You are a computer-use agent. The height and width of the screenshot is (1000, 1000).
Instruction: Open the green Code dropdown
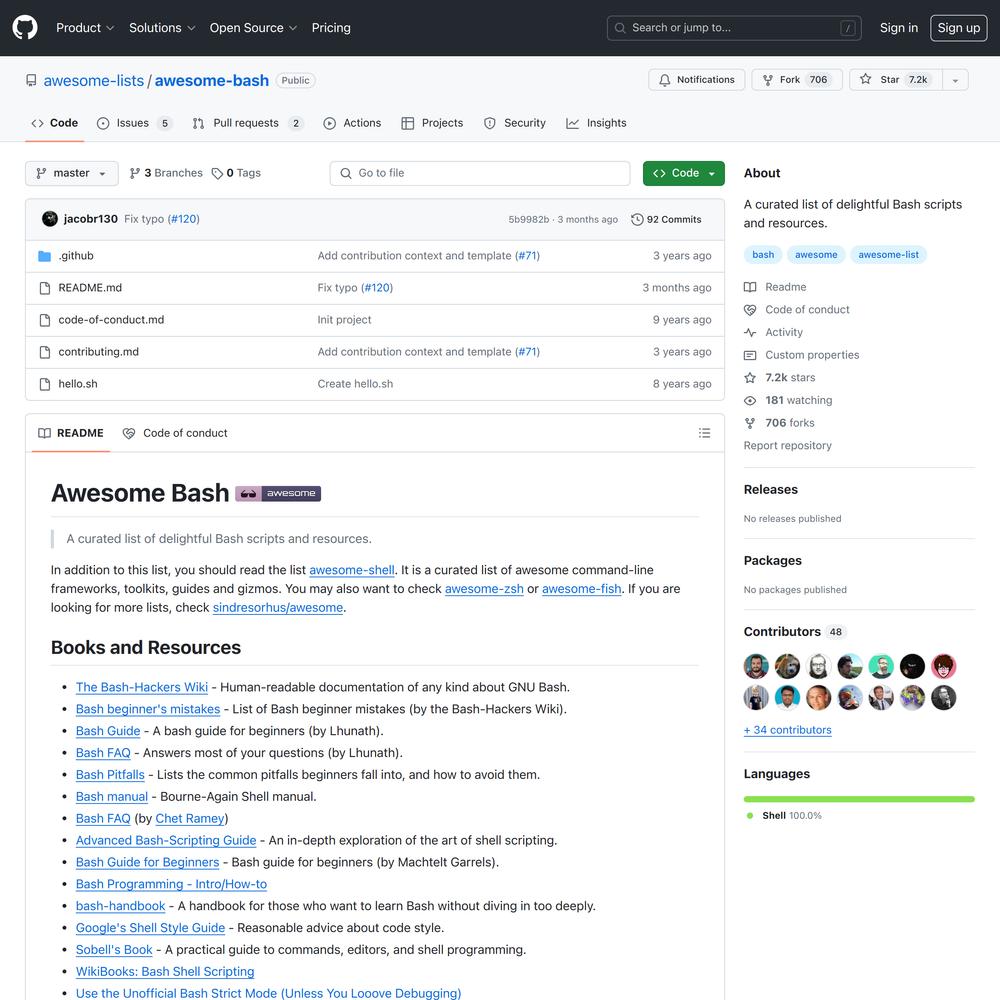coord(684,173)
